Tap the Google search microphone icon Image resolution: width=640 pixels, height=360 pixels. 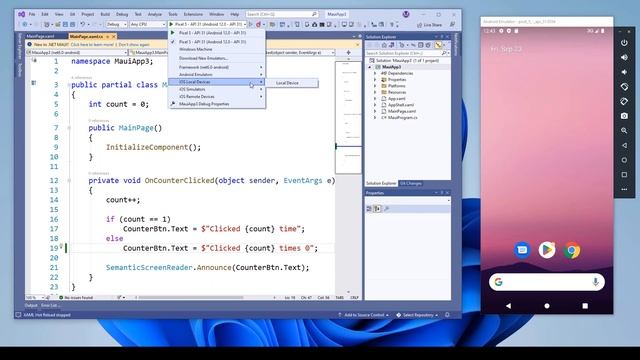(x=596, y=282)
